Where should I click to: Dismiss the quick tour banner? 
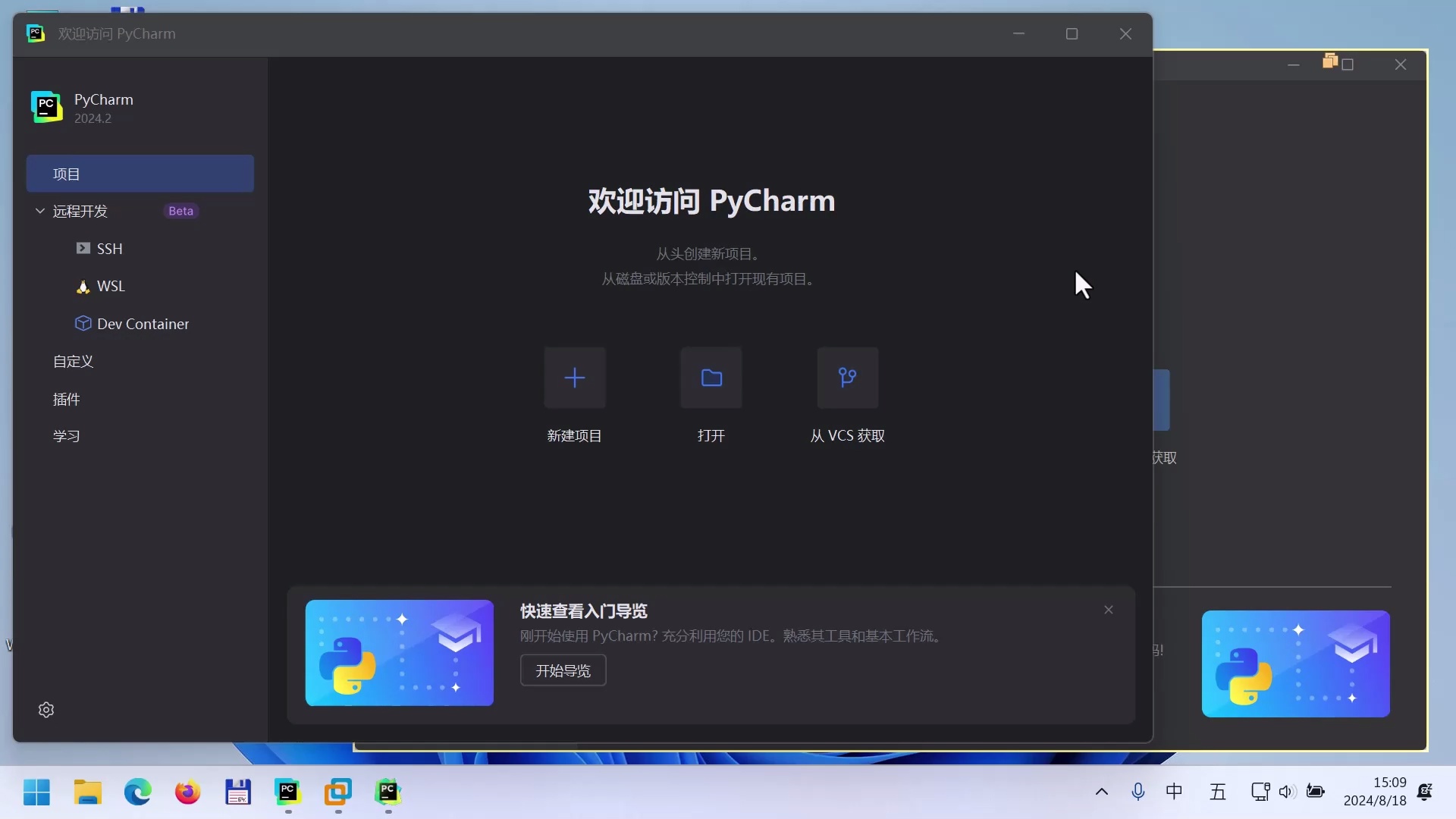coord(1108,610)
